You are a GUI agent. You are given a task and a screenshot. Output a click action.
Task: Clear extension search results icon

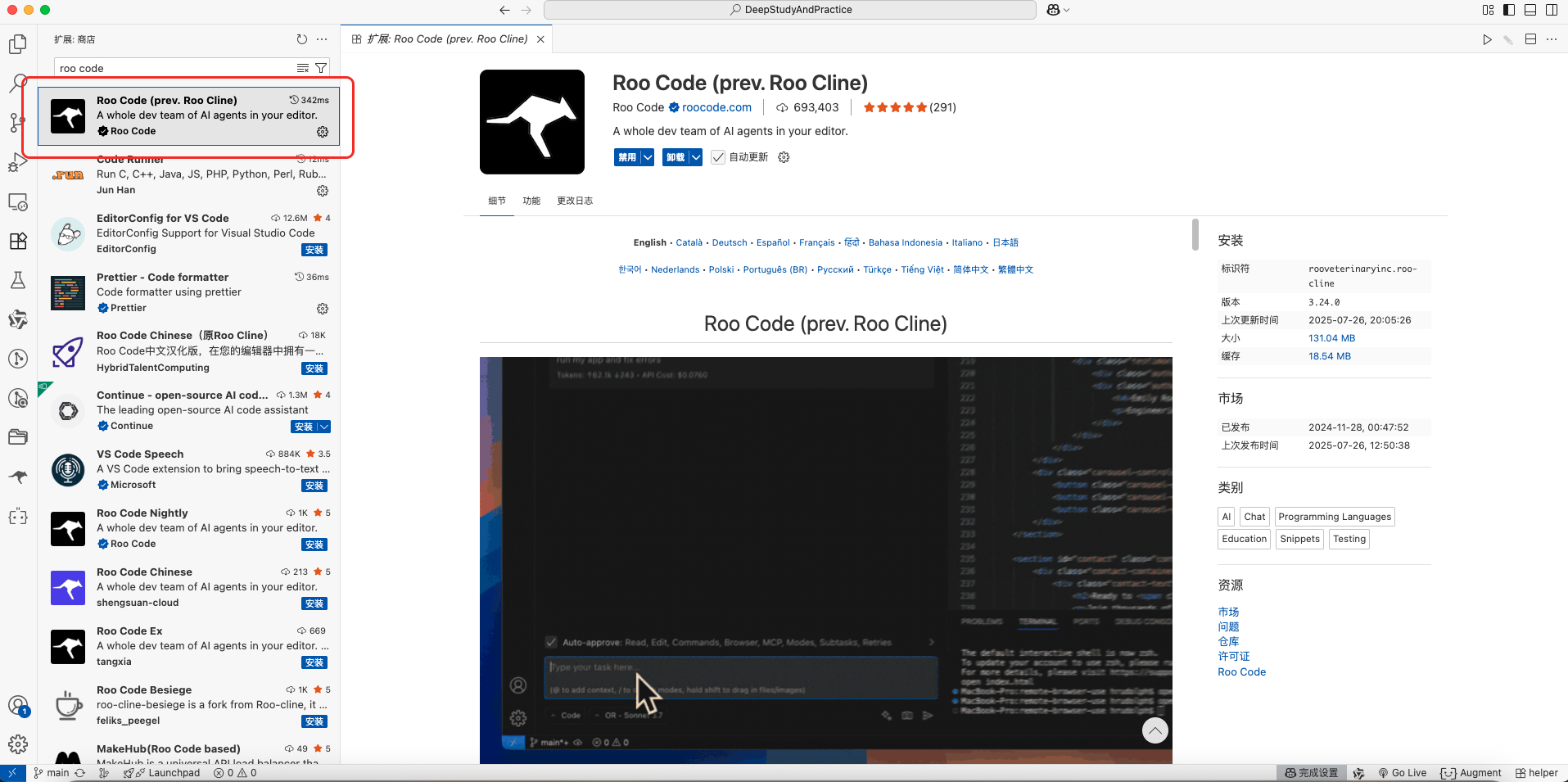coord(303,68)
